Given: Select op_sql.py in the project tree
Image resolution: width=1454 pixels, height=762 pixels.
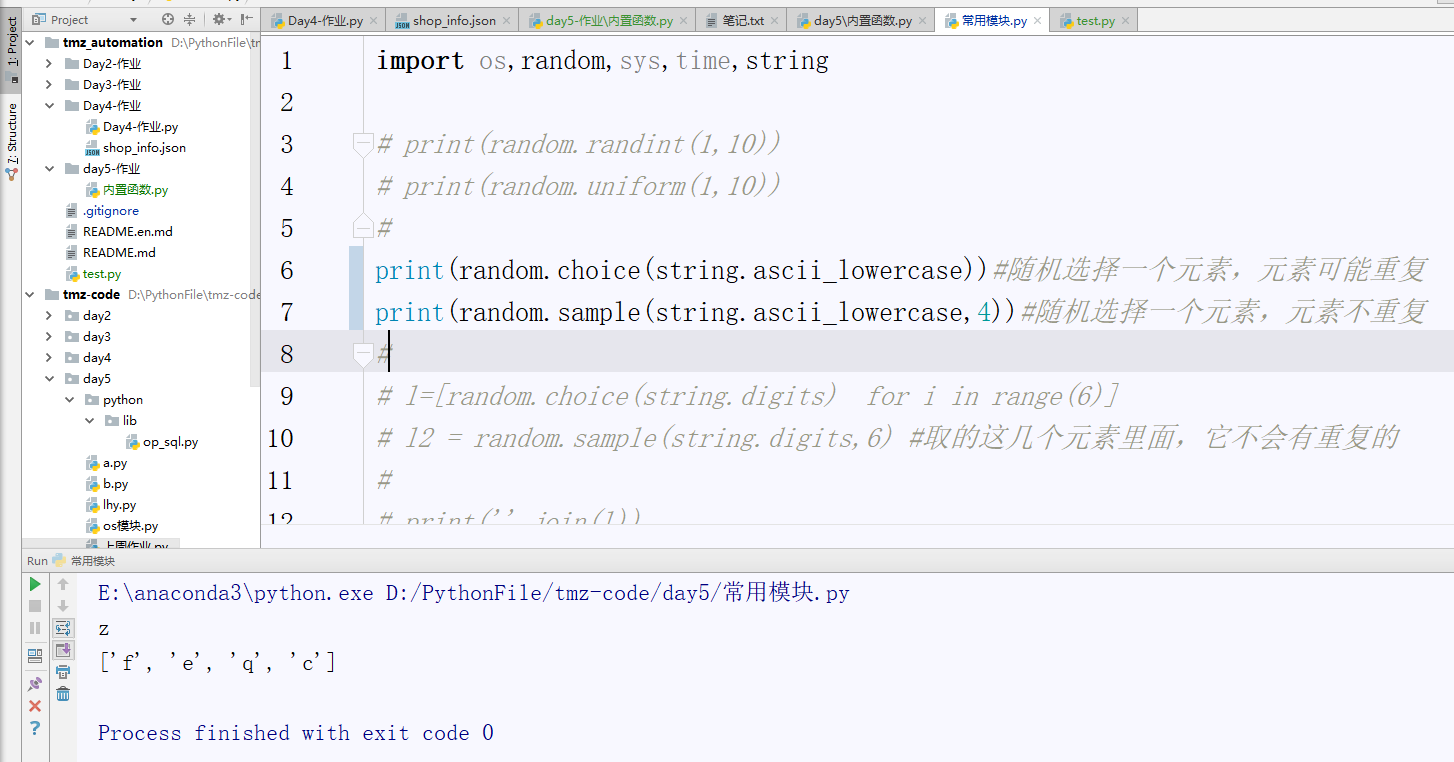Looking at the screenshot, I should (x=170, y=441).
